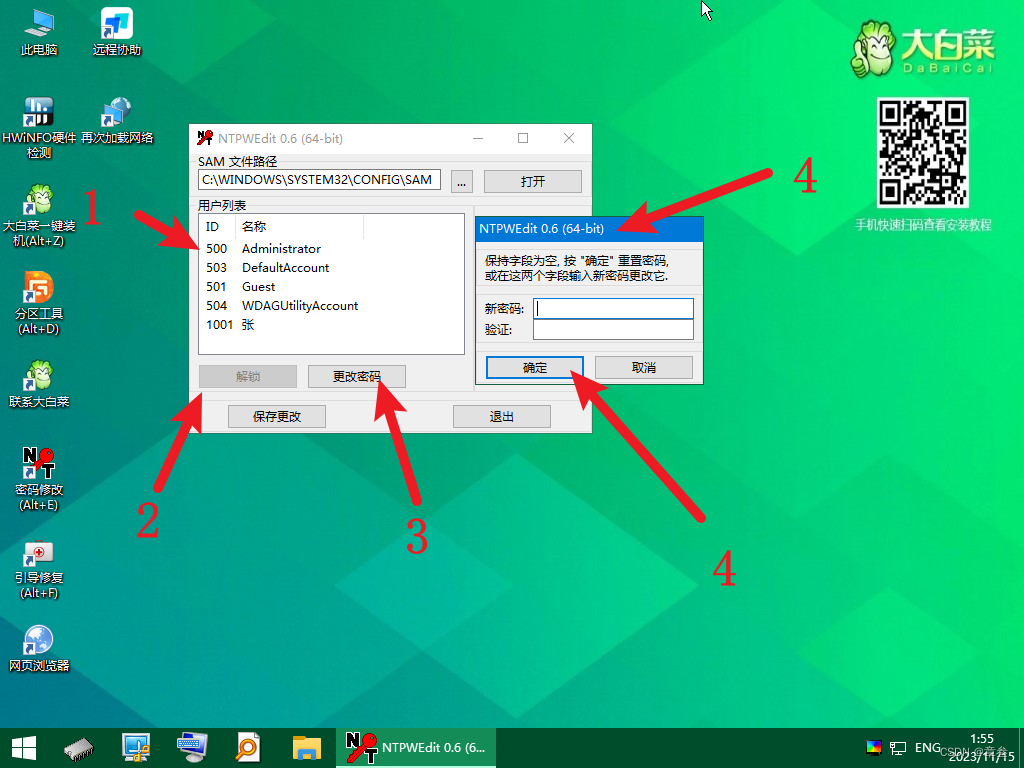Click the 新密码 input field
Screen dimensions: 1024x768
pyautogui.click(x=613, y=308)
